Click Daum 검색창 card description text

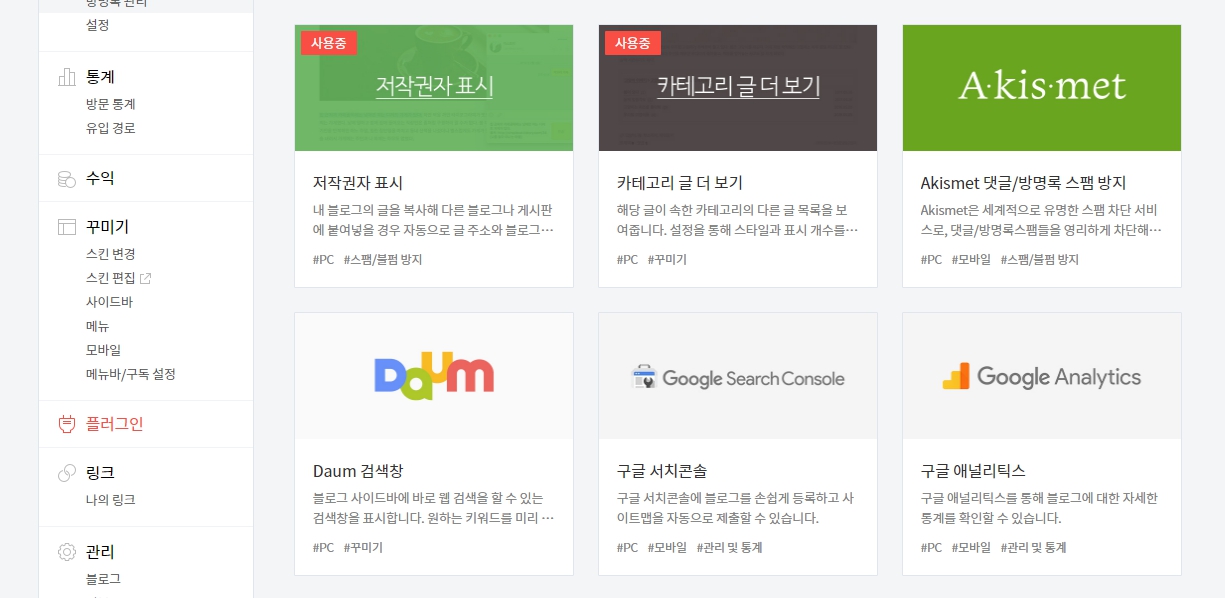pos(433,508)
